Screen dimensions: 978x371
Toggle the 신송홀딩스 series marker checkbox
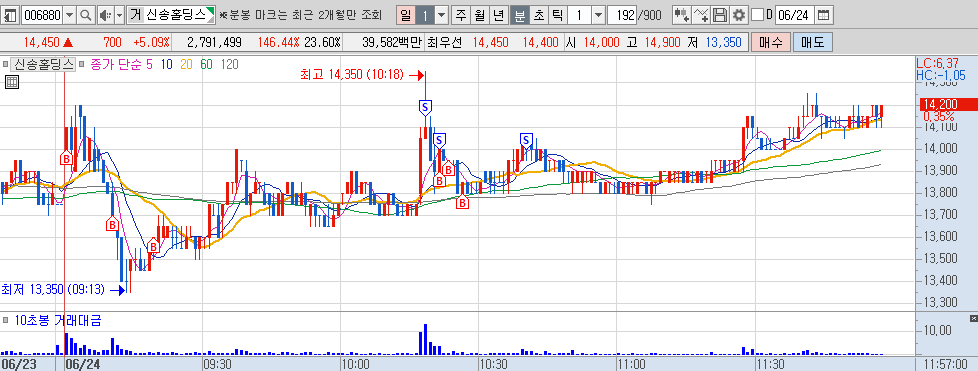click(x=6, y=64)
